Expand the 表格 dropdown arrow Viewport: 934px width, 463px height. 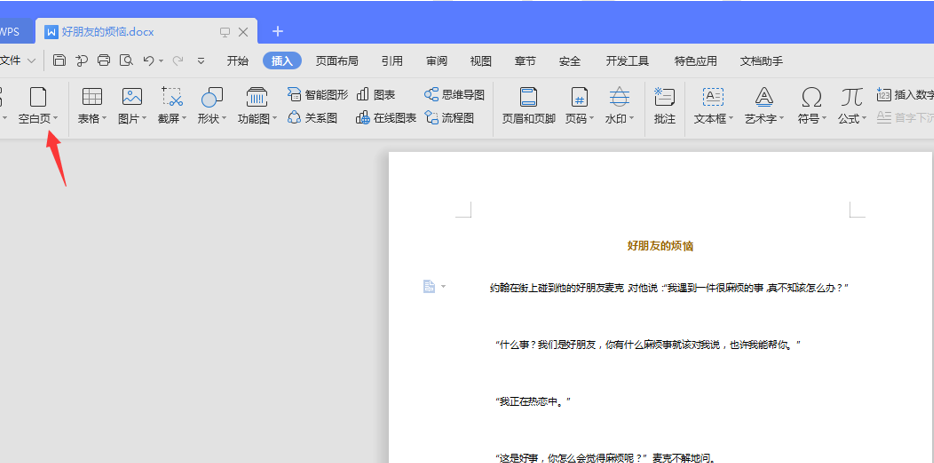point(104,119)
